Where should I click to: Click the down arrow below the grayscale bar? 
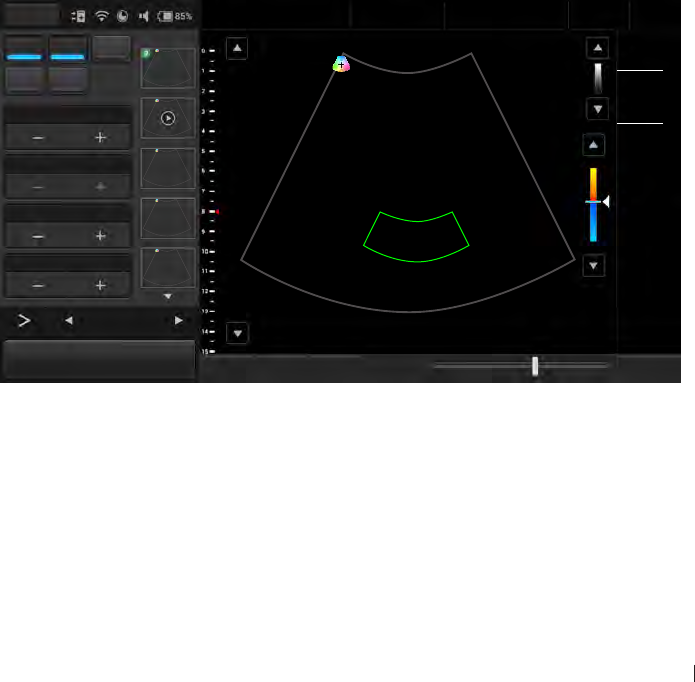pos(597,109)
